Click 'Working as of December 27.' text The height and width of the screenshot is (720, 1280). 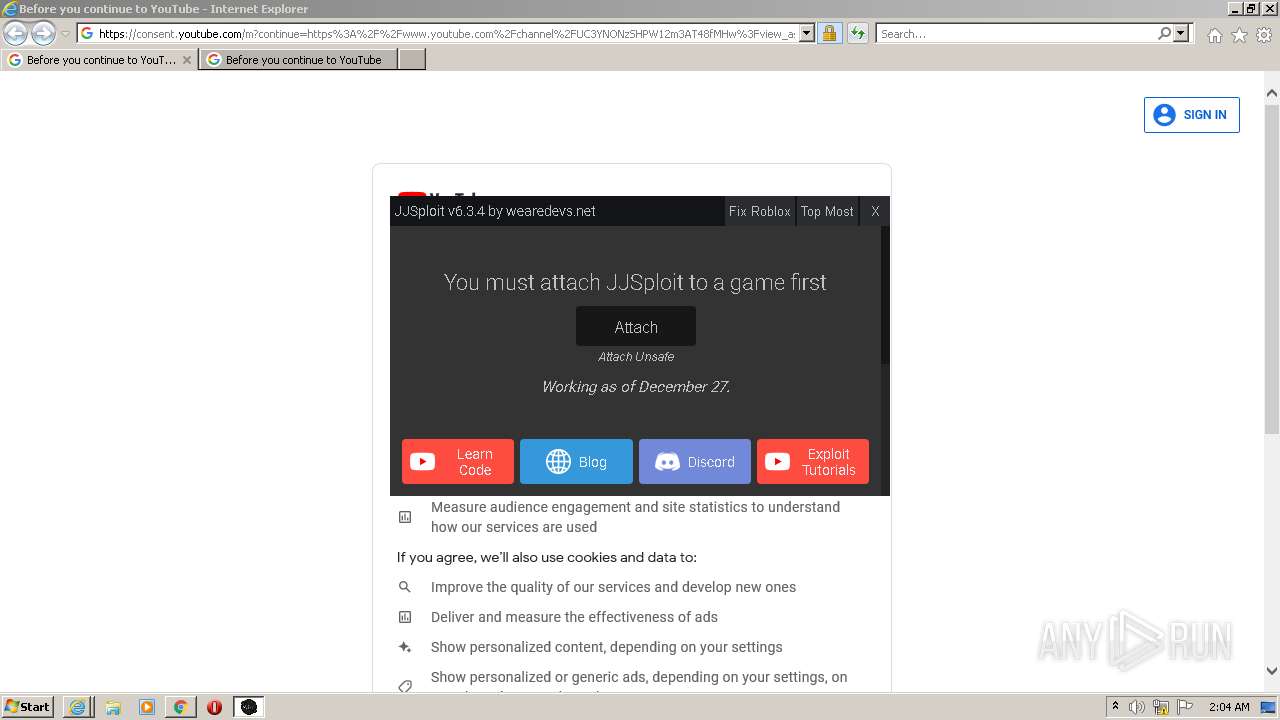pos(636,387)
